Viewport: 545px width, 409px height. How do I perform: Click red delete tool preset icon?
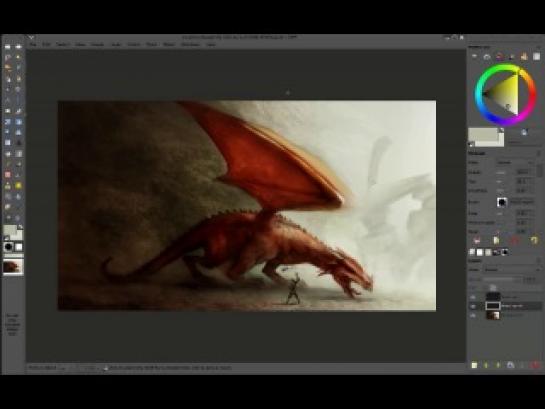point(515,240)
